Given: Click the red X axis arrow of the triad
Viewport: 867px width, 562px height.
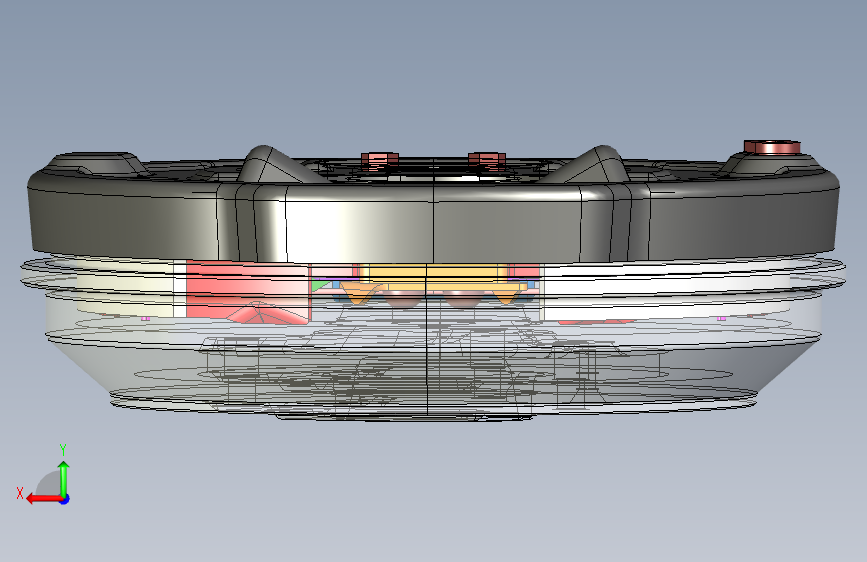Looking at the screenshot, I should (43, 499).
